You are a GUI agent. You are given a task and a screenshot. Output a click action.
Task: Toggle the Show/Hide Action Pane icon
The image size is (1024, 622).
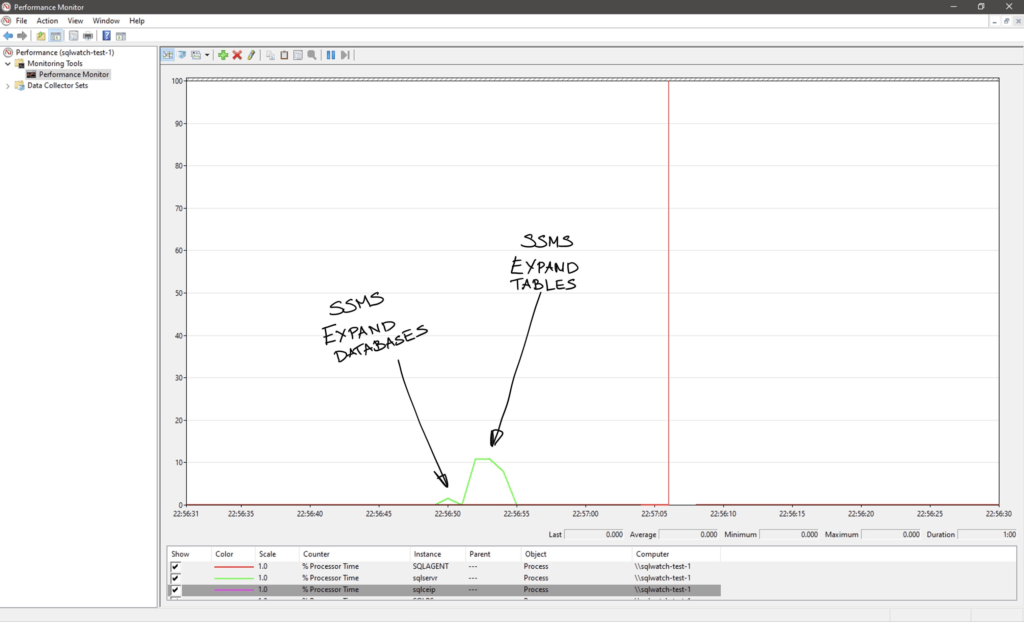tap(121, 36)
